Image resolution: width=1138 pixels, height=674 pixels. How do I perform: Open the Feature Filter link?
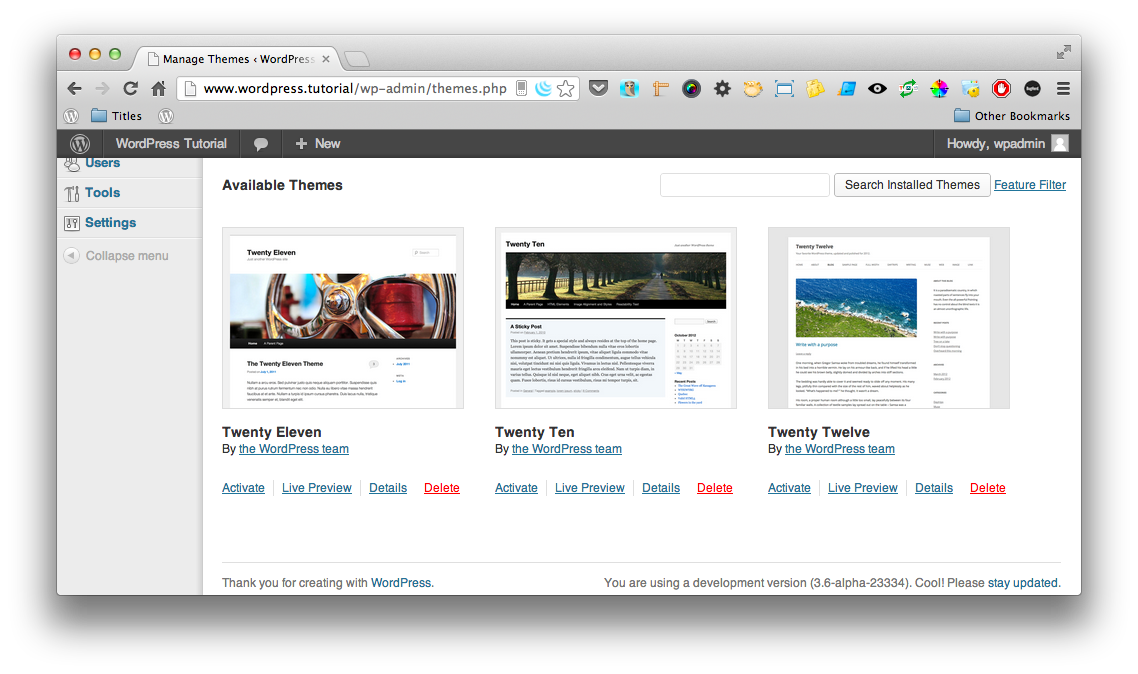tap(1030, 185)
